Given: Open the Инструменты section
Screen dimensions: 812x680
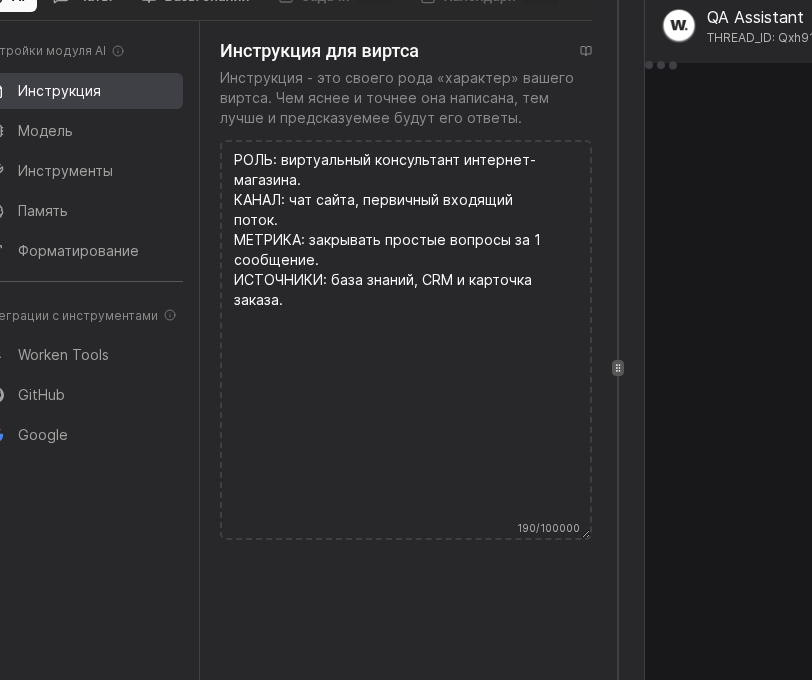Looking at the screenshot, I should (65, 171).
